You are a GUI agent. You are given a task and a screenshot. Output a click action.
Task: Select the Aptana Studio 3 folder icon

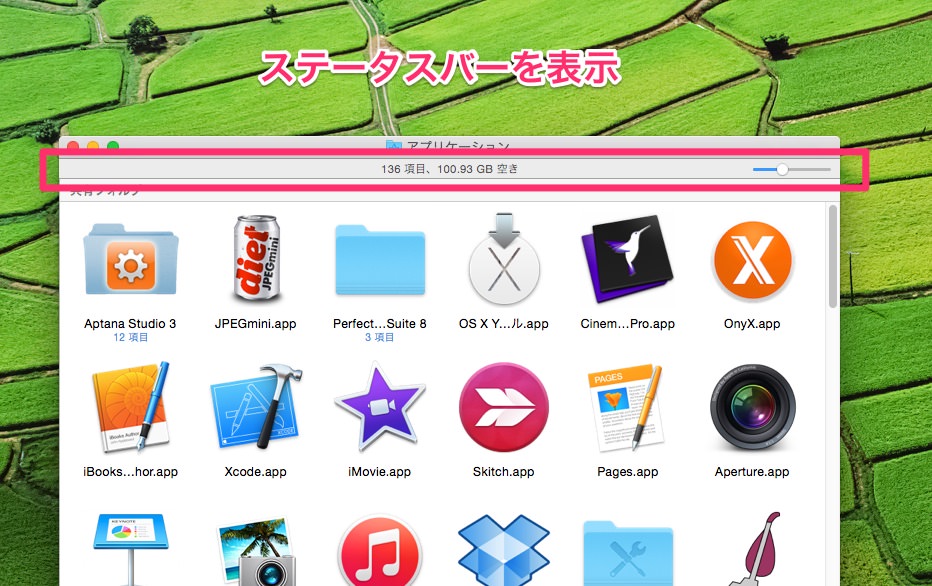pos(131,260)
